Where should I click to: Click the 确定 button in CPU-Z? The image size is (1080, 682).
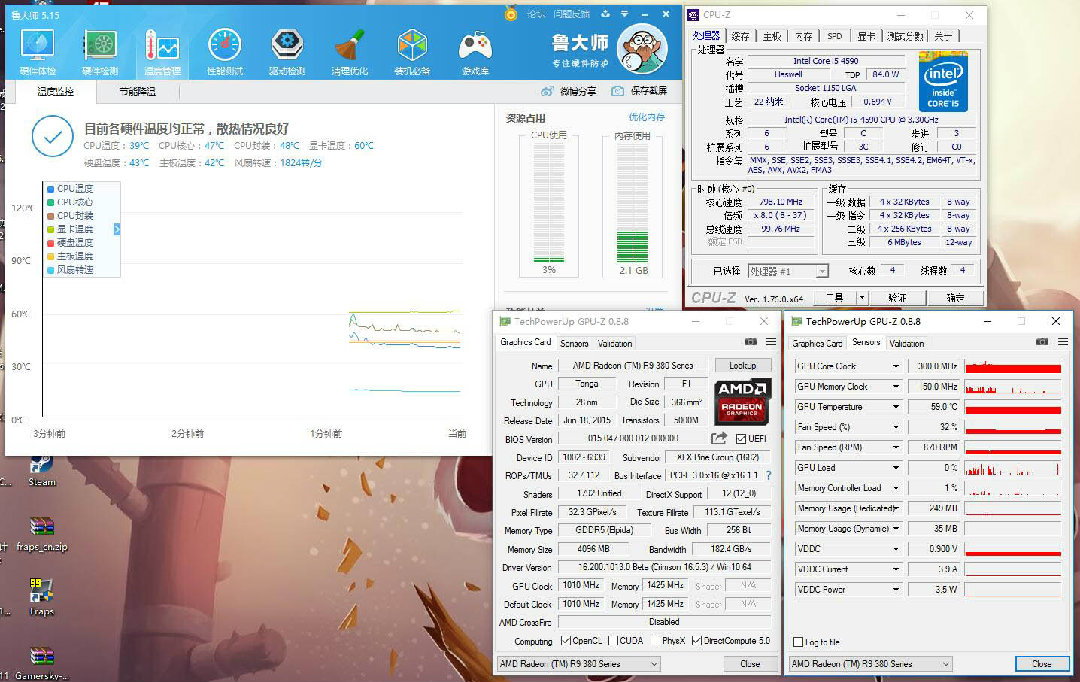click(x=955, y=298)
